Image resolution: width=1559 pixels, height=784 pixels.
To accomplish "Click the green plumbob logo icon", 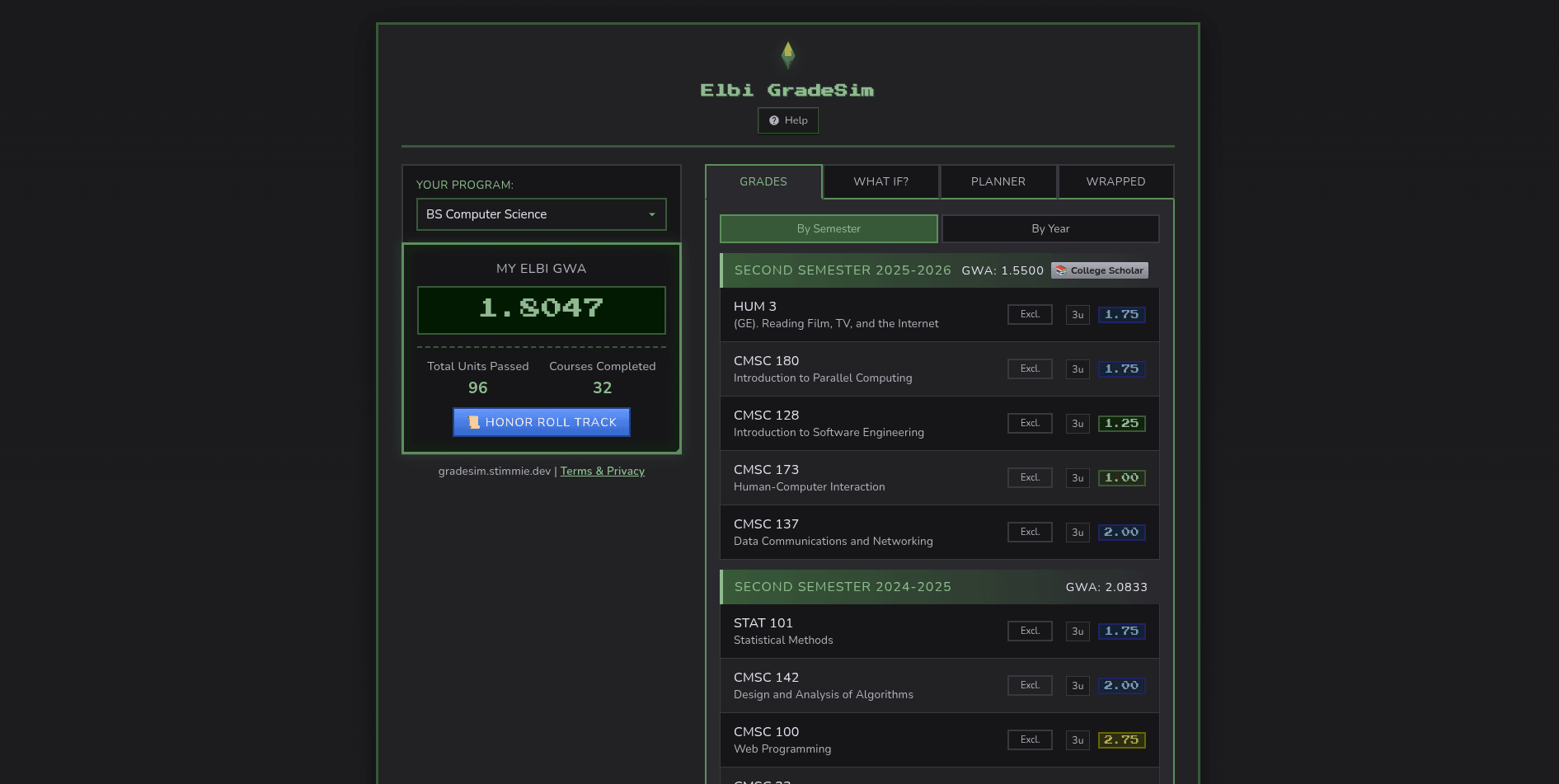I will (x=787, y=55).
